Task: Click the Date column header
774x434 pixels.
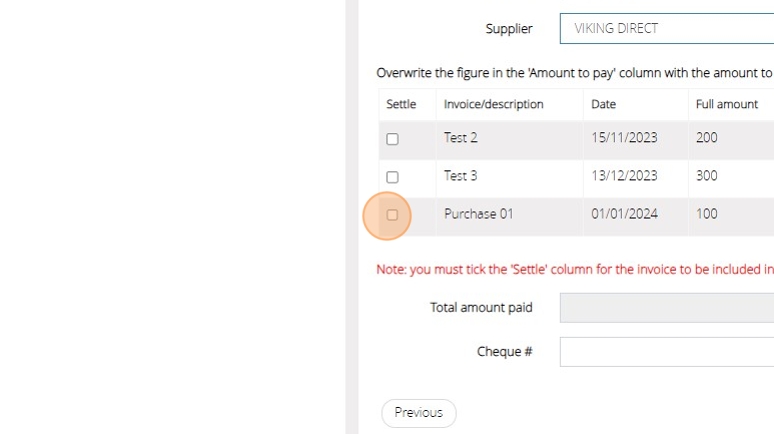Action: click(x=604, y=104)
